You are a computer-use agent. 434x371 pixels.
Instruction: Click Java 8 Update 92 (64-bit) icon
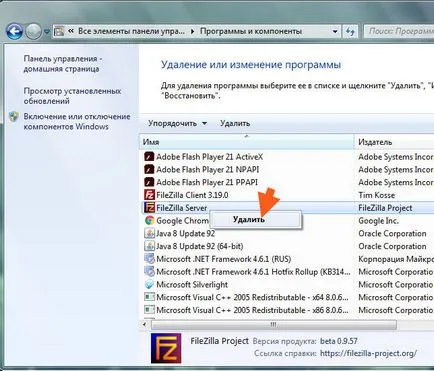[x=149, y=246]
